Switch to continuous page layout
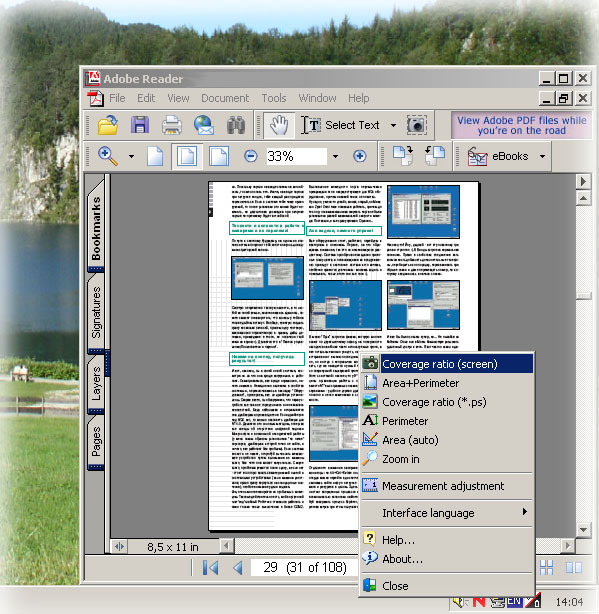 pyautogui.click(x=546, y=567)
